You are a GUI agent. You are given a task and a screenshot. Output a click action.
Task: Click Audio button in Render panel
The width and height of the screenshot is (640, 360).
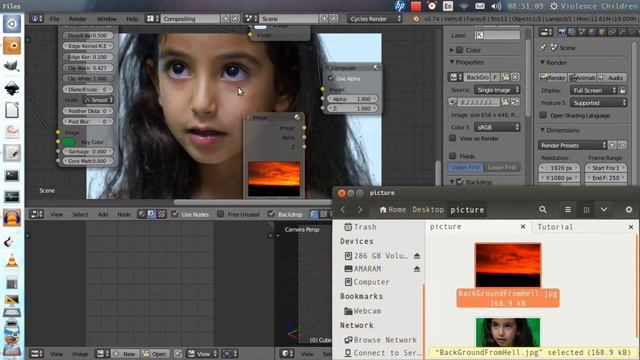click(x=612, y=77)
